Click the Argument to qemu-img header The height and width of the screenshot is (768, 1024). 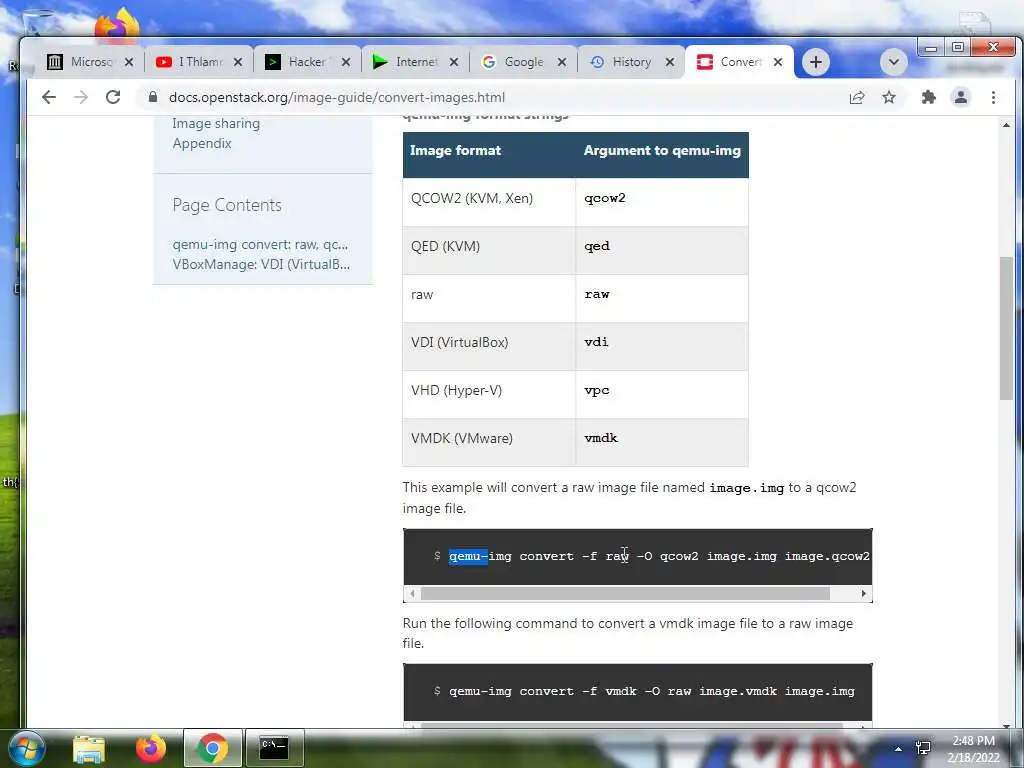[662, 155]
